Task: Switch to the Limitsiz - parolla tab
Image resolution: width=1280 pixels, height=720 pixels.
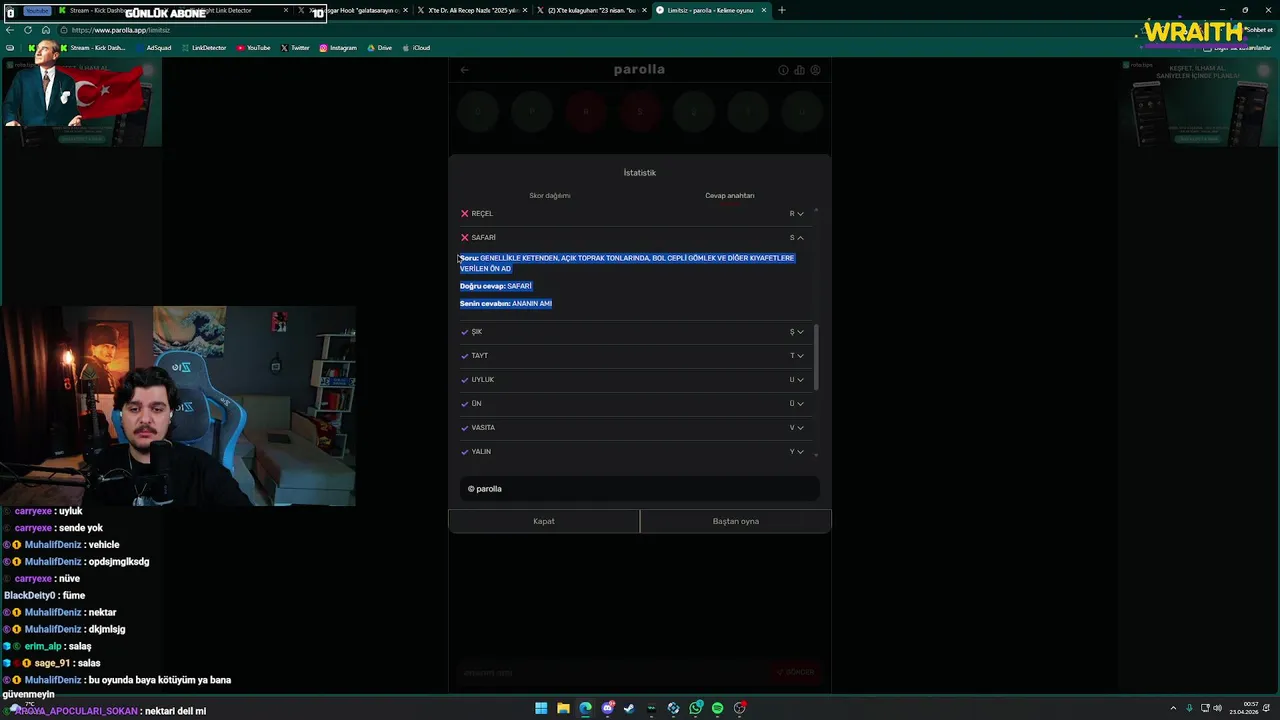Action: point(711,10)
